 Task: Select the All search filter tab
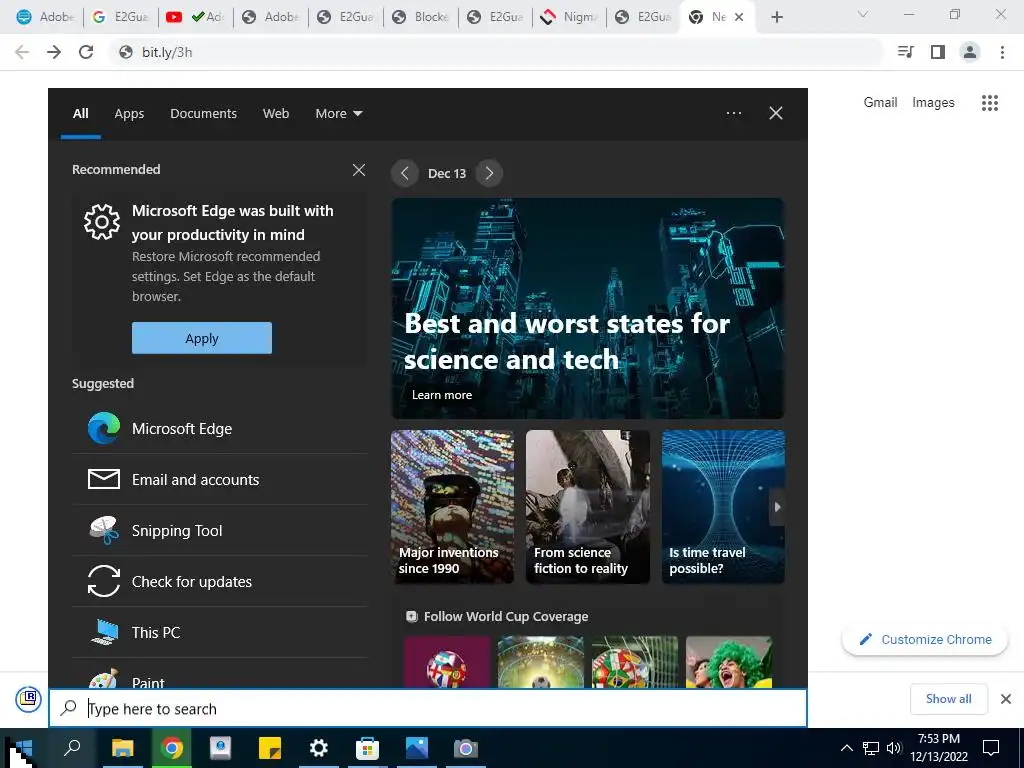coord(80,114)
